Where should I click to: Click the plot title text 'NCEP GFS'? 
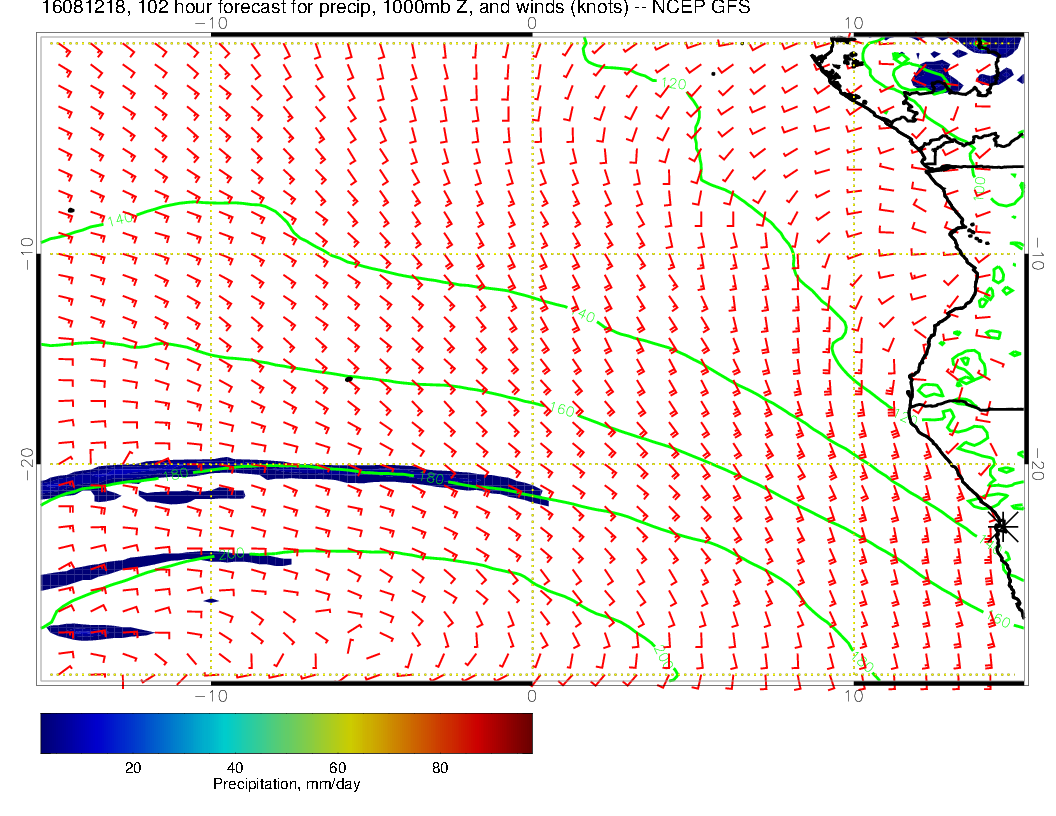[712, 8]
